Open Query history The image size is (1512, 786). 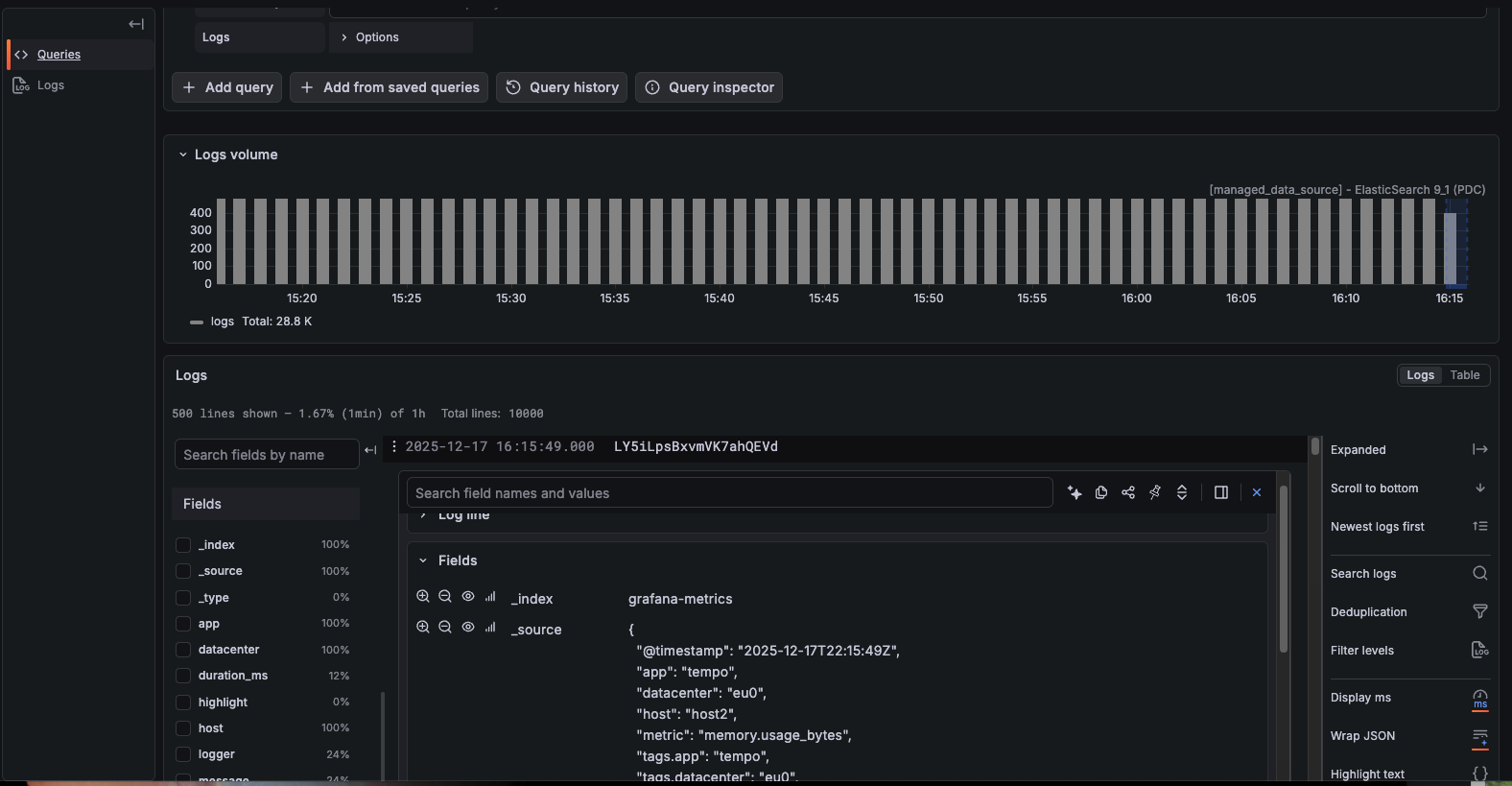tap(562, 87)
